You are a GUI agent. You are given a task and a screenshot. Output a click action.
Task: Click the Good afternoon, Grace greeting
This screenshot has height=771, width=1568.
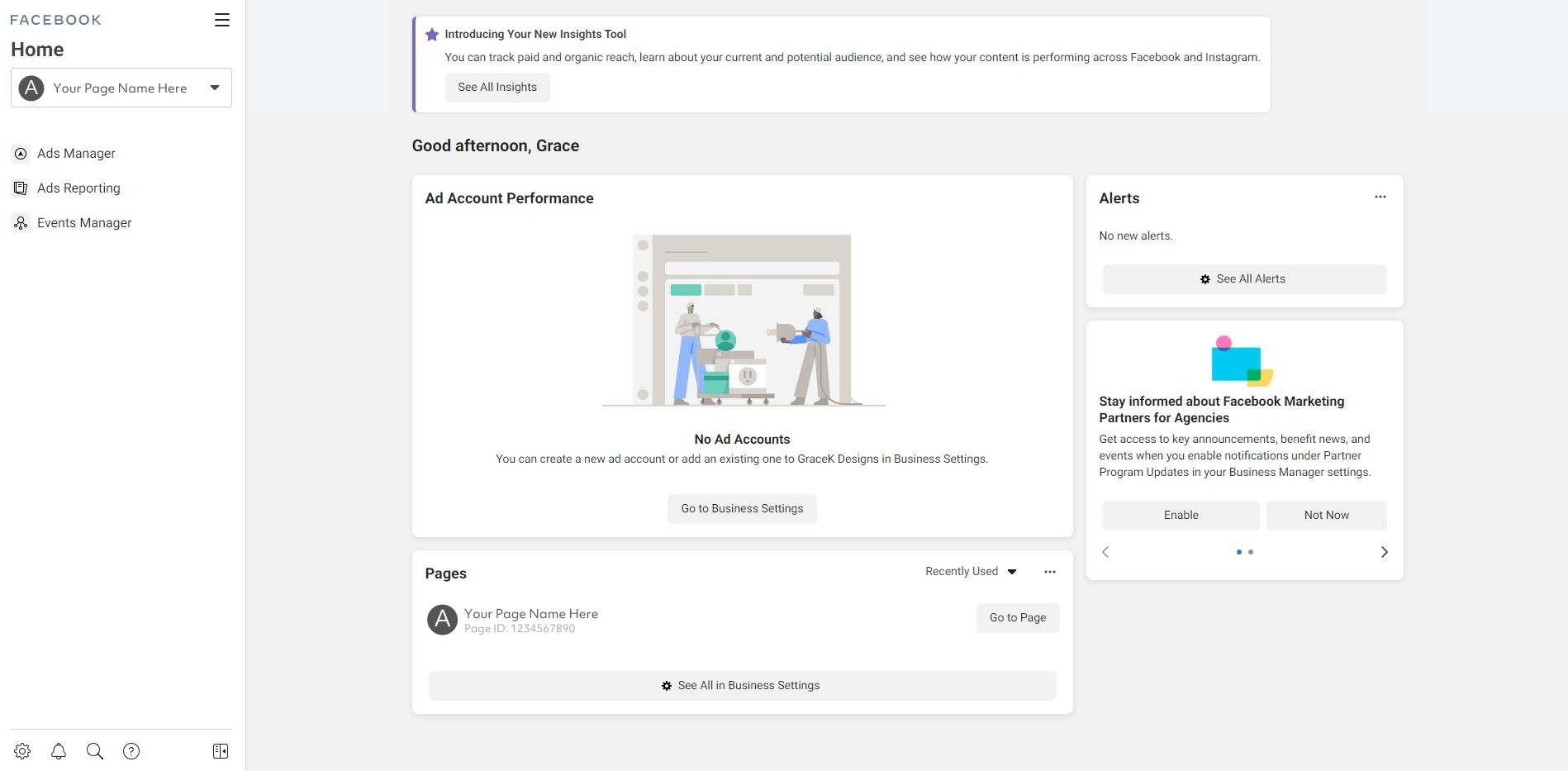click(x=496, y=146)
